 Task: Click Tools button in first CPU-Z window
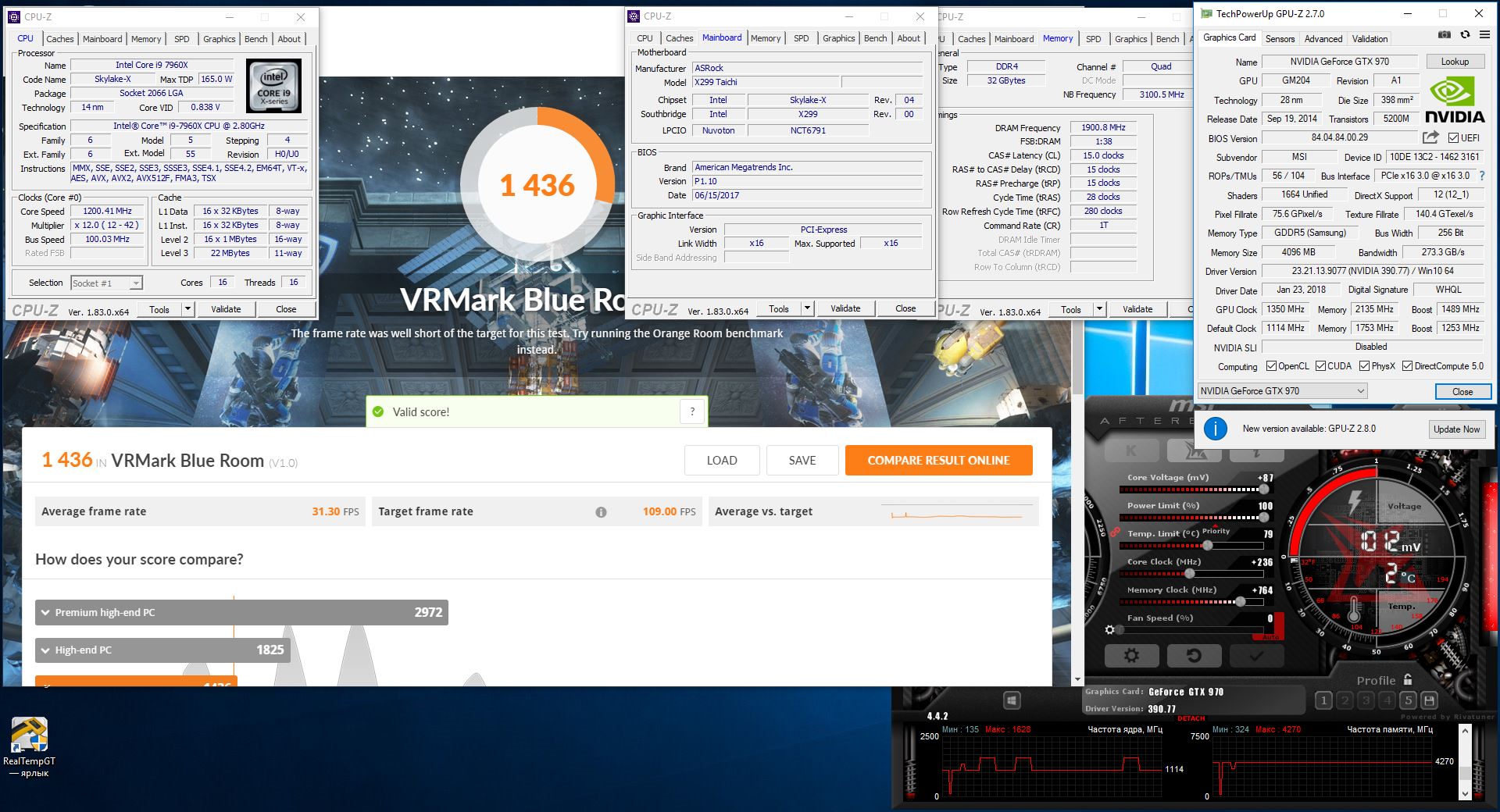tap(159, 309)
